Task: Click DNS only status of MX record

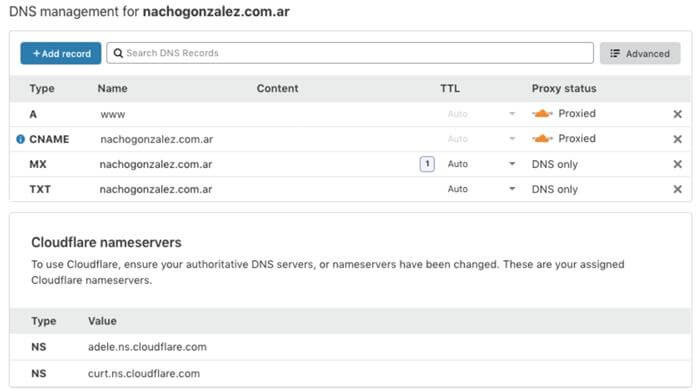Action: coord(554,164)
